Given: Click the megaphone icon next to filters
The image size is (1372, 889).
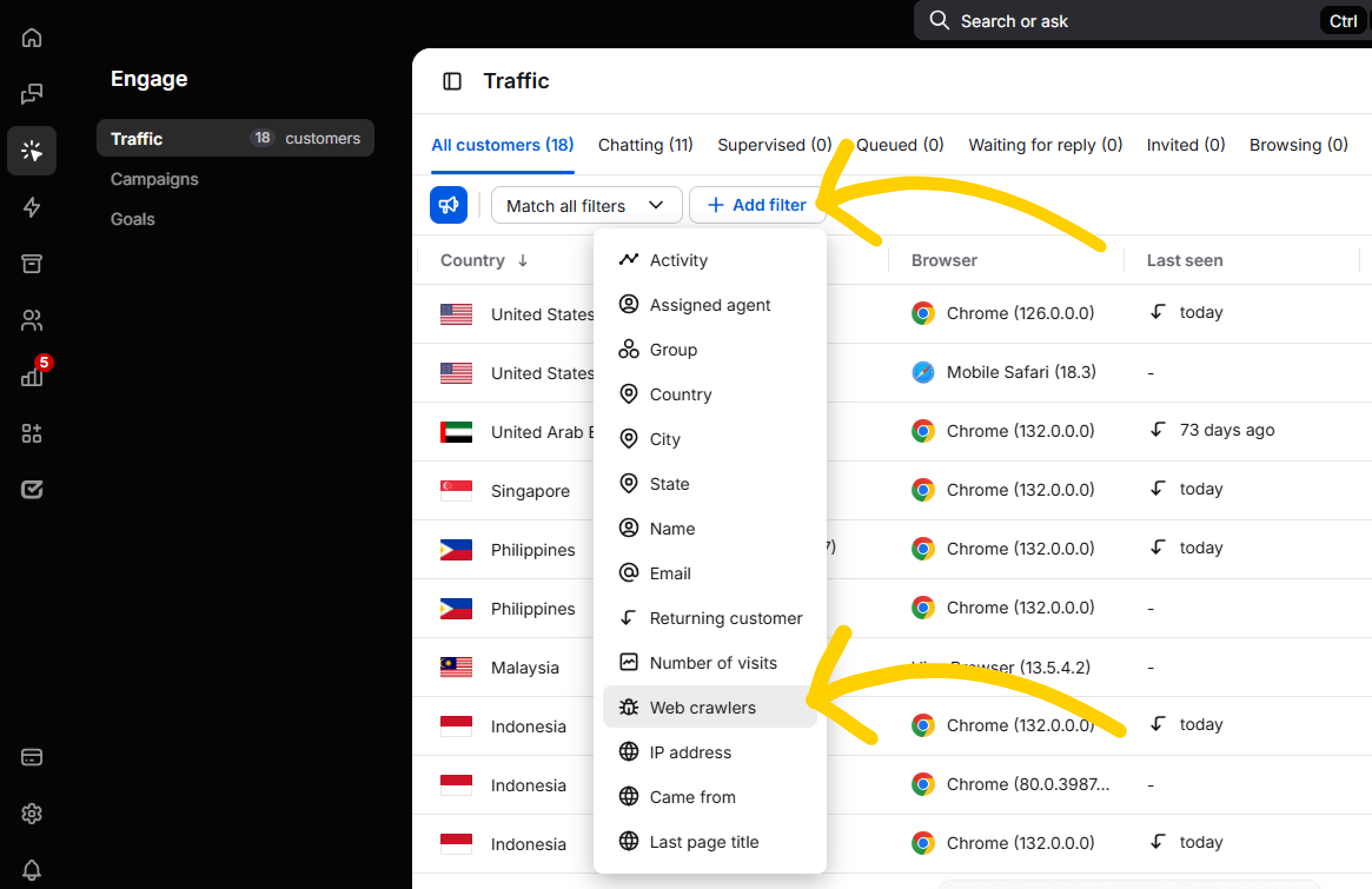Looking at the screenshot, I should click(448, 204).
